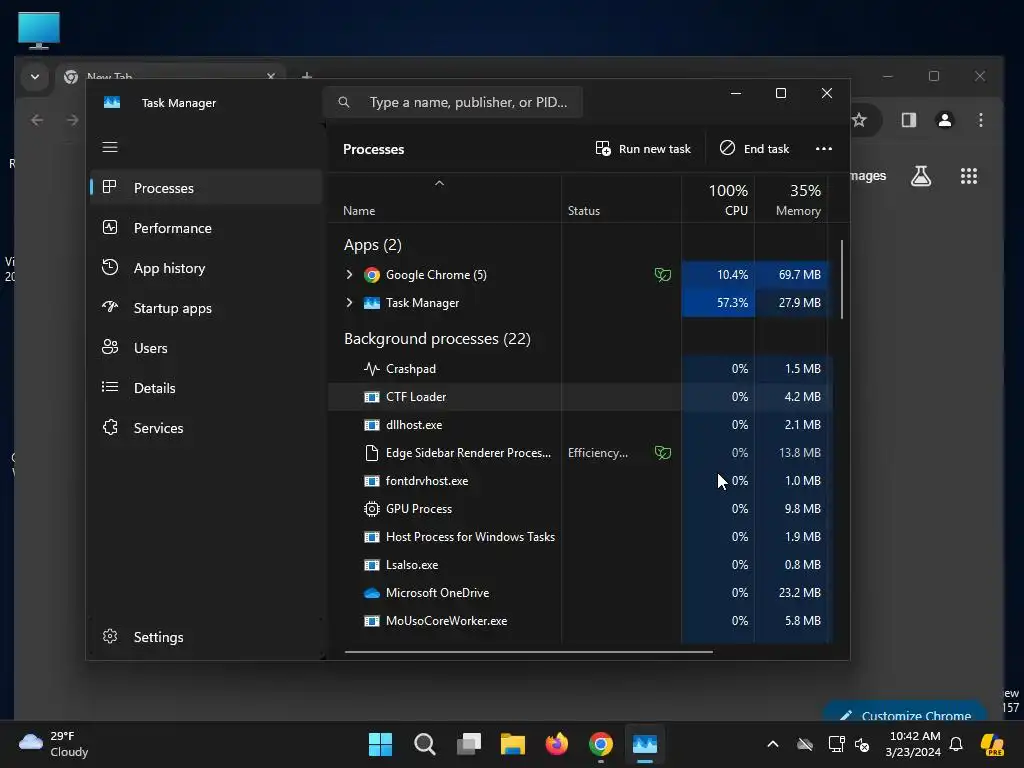Click the notification bell in system tray
The image size is (1024, 768).
click(955, 744)
